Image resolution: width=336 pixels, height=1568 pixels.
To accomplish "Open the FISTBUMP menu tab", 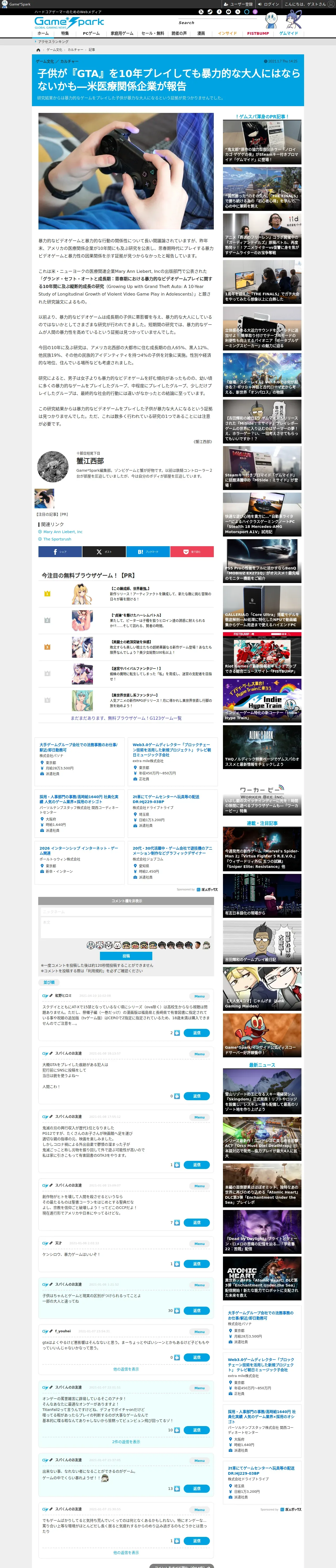I will coord(258,33).
